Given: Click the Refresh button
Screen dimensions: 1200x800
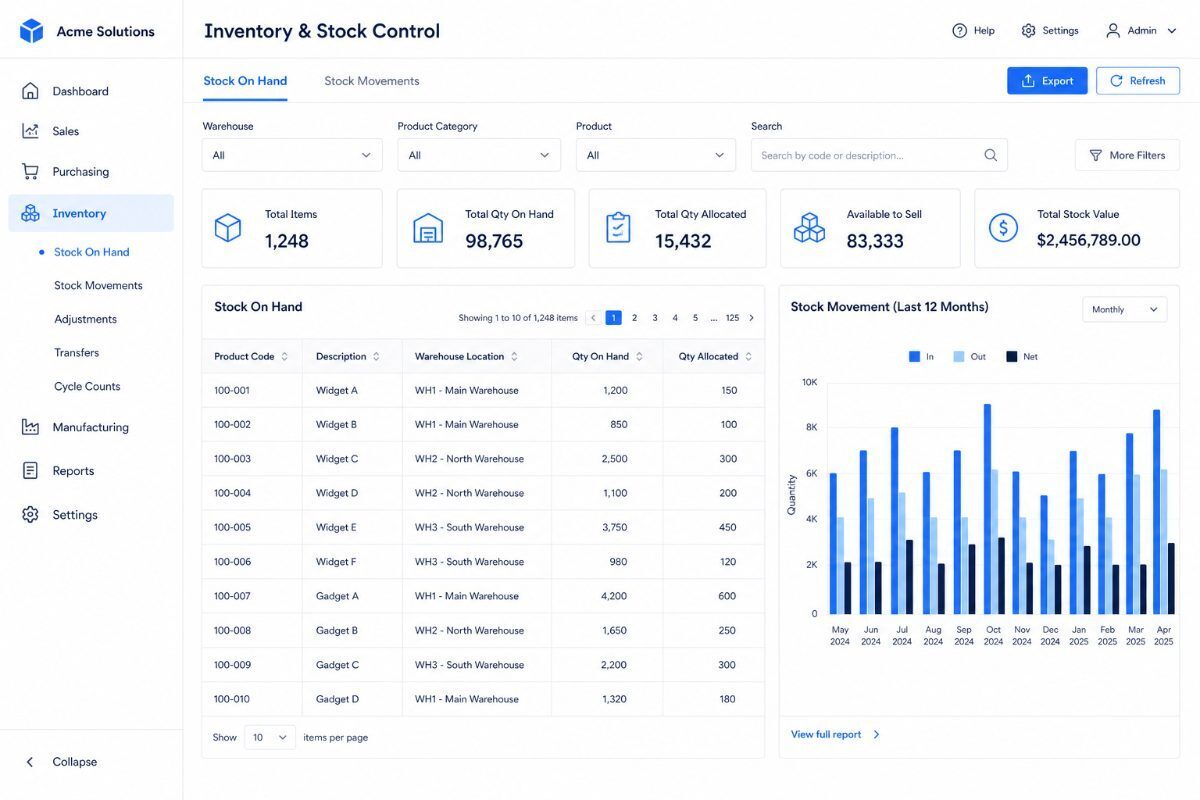Looking at the screenshot, I should 1138,81.
